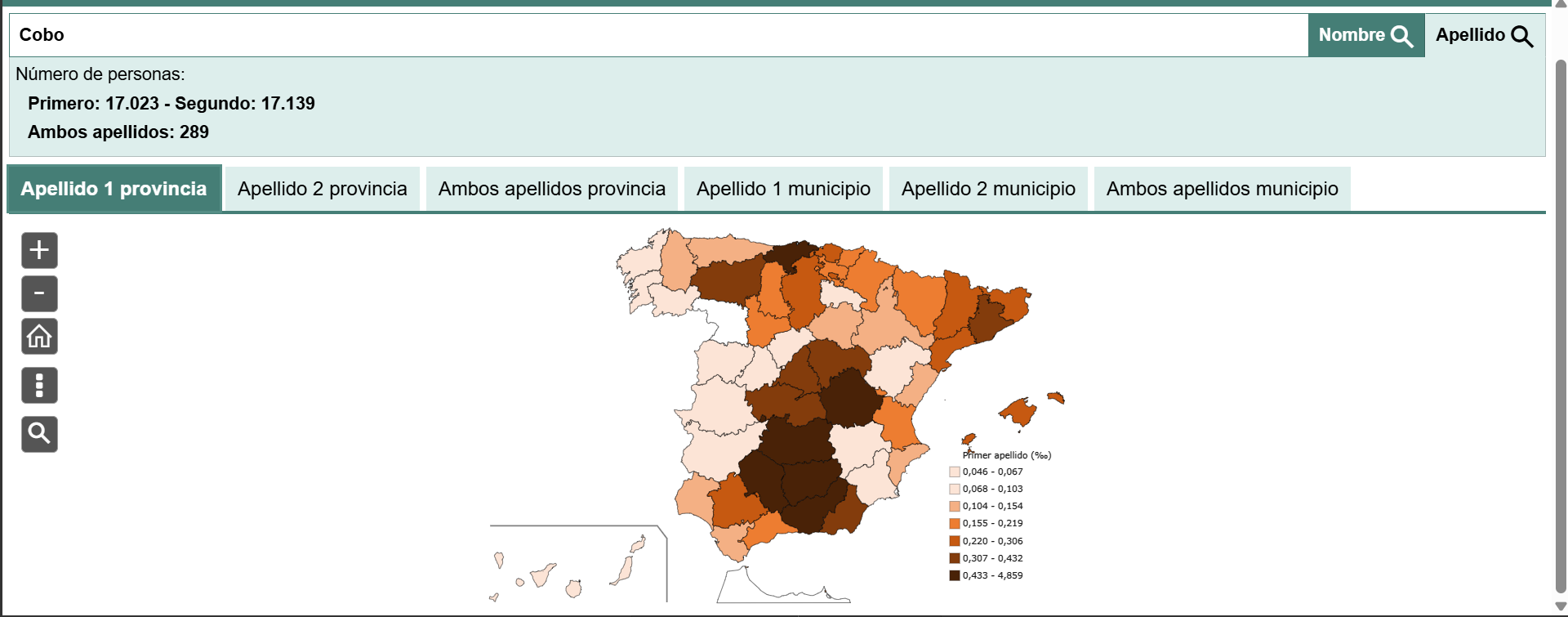Reset map to home extent
This screenshot has width=1568, height=617.
point(39,337)
